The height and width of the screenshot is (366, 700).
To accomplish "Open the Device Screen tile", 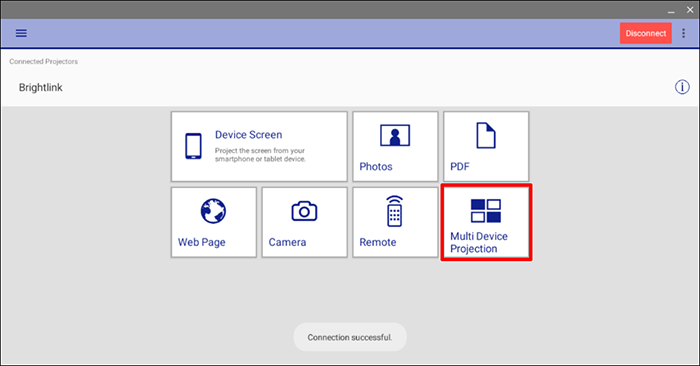I will tap(259, 146).
